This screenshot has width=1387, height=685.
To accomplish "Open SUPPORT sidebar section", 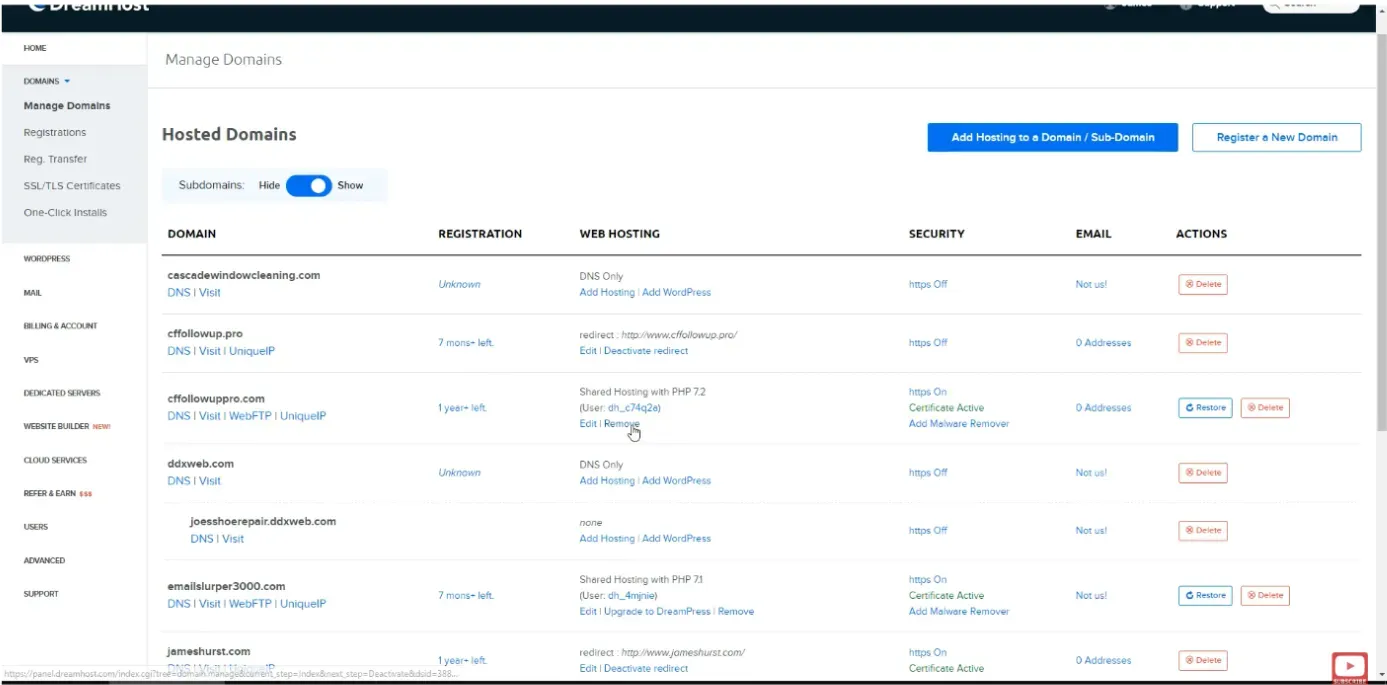I will (41, 594).
